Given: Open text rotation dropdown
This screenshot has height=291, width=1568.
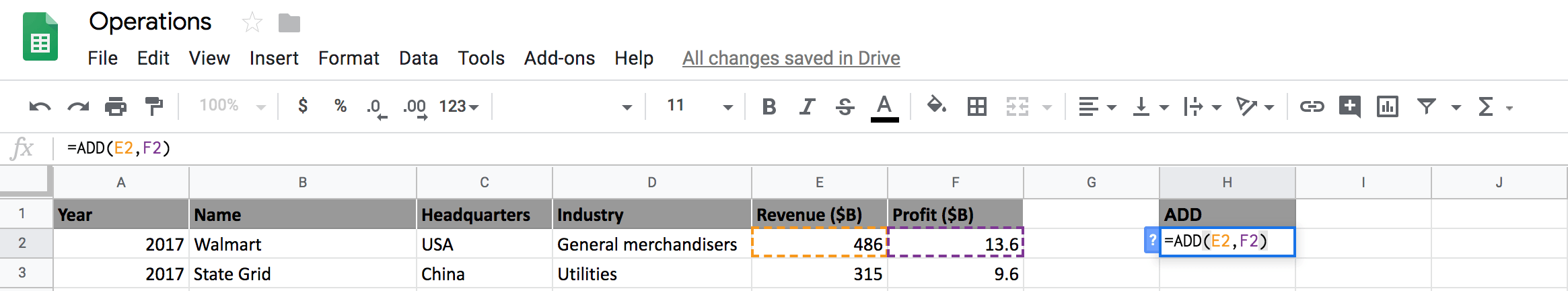Looking at the screenshot, I should coord(1255,106).
